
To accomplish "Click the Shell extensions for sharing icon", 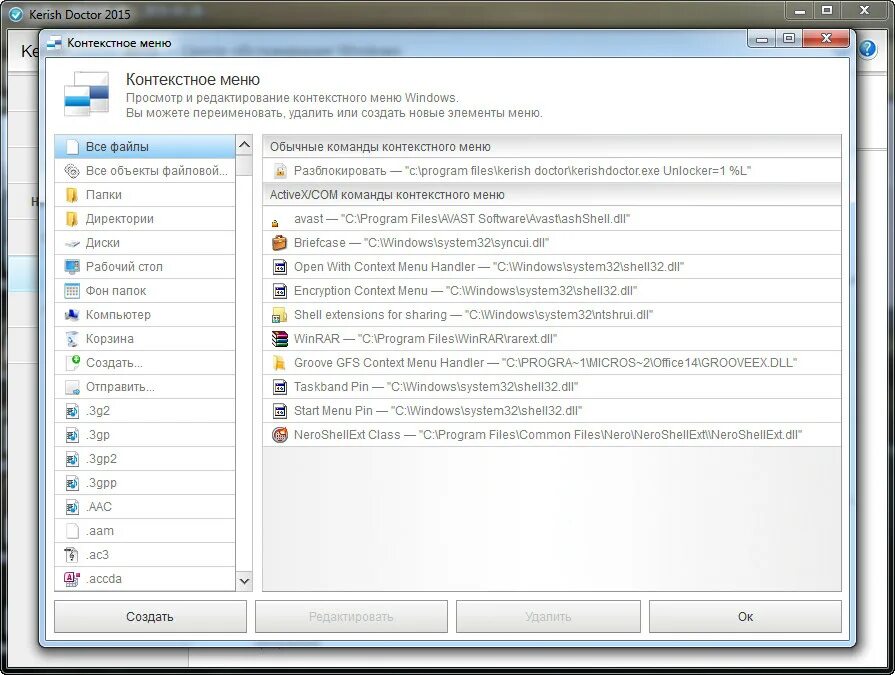I will point(280,314).
